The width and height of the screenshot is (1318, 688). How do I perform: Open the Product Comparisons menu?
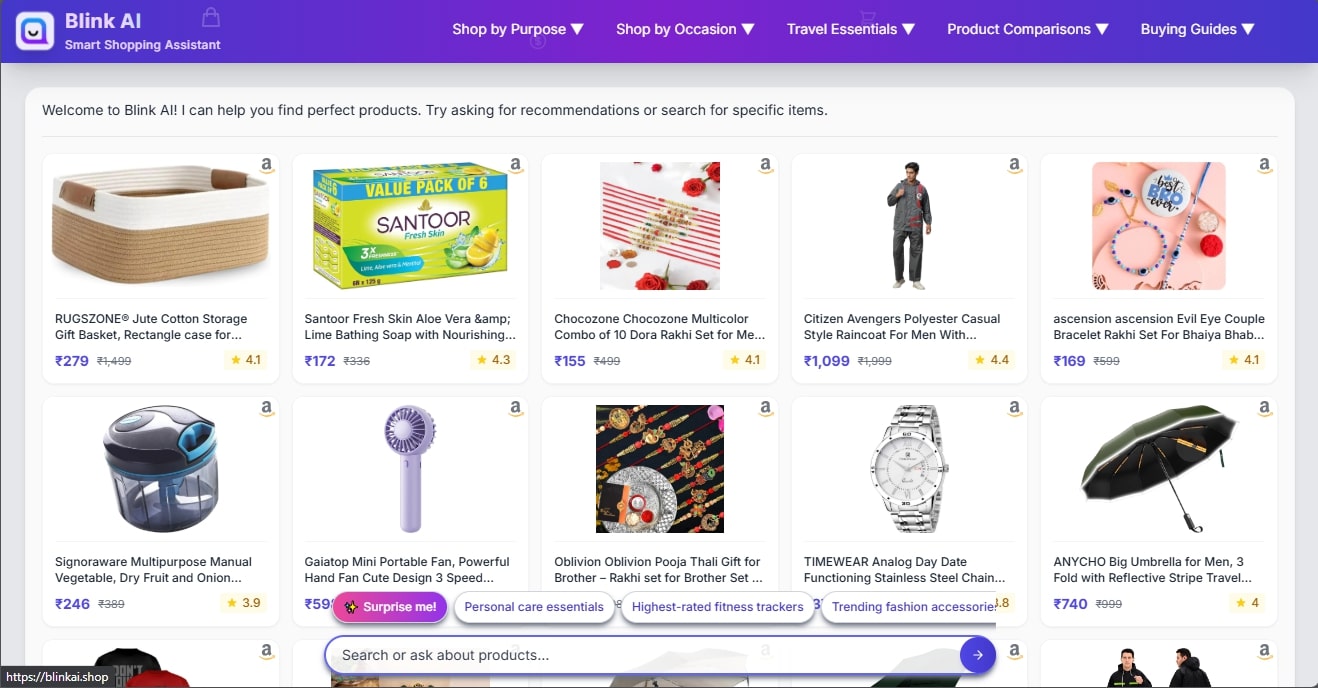[1027, 29]
